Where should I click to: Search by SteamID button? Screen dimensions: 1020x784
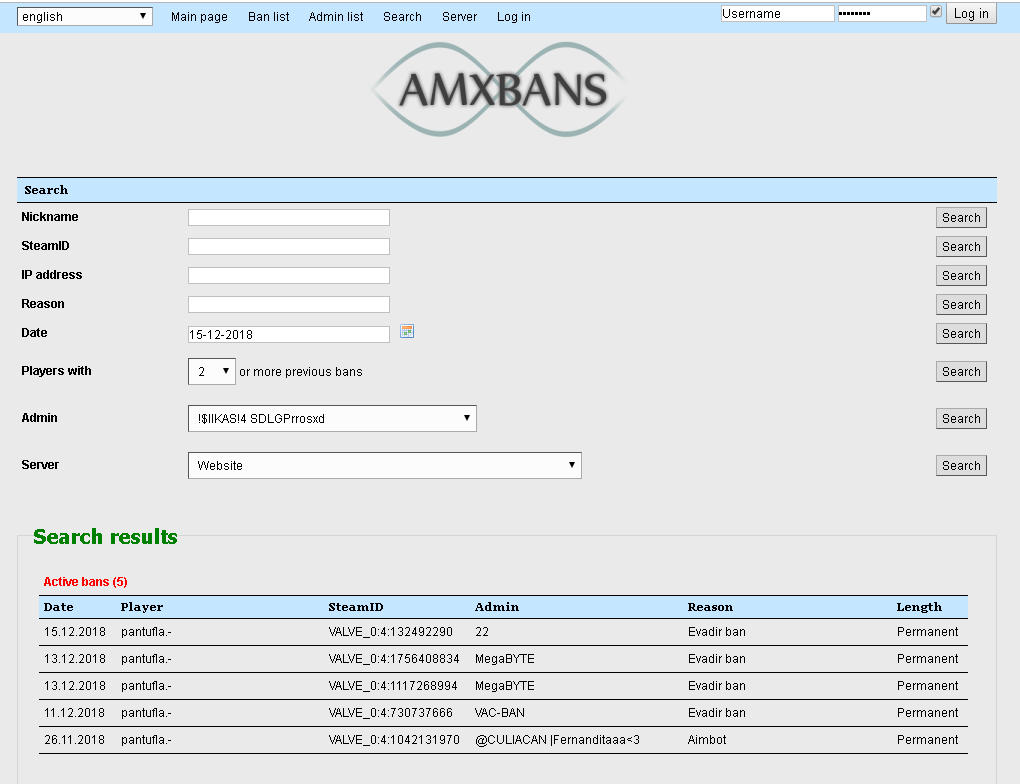pos(961,247)
